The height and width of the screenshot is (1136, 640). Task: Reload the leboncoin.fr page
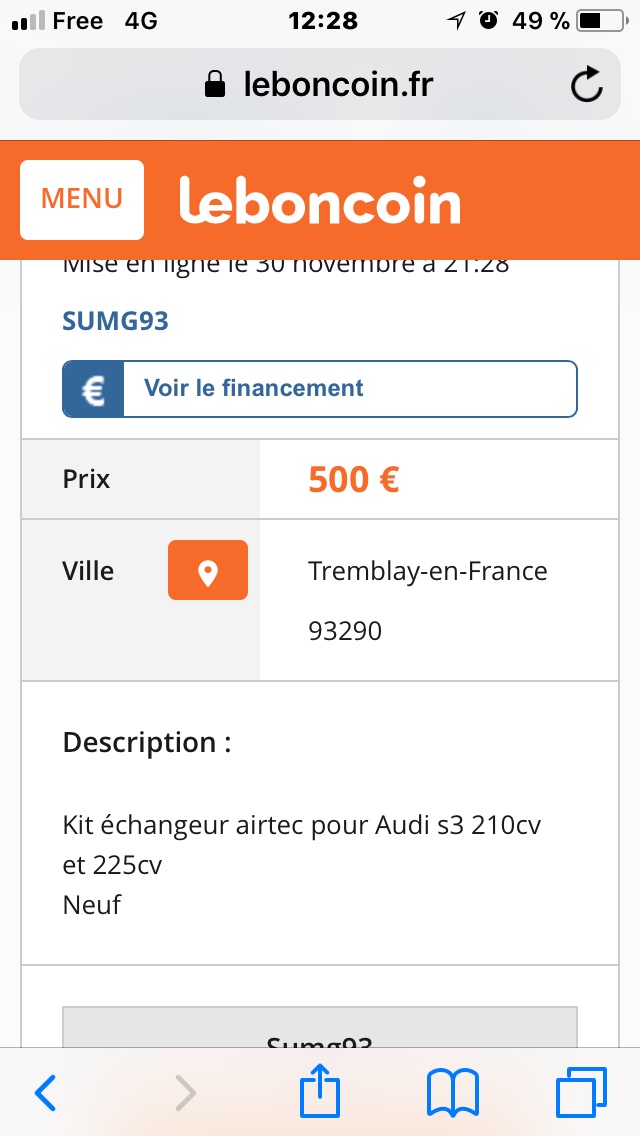pos(587,85)
